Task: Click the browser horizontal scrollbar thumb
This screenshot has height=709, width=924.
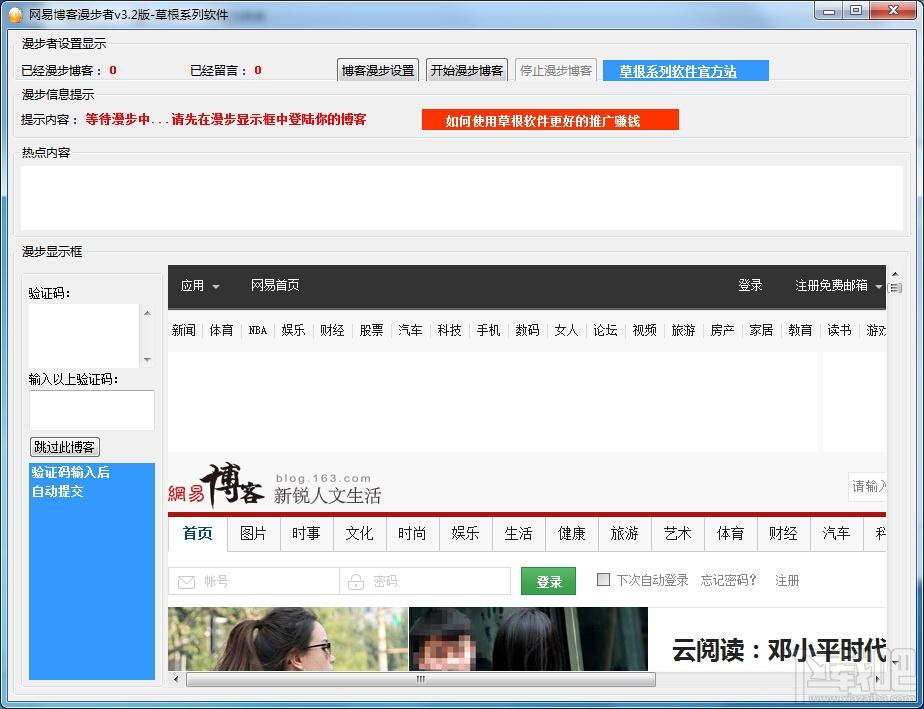Action: pos(421,679)
